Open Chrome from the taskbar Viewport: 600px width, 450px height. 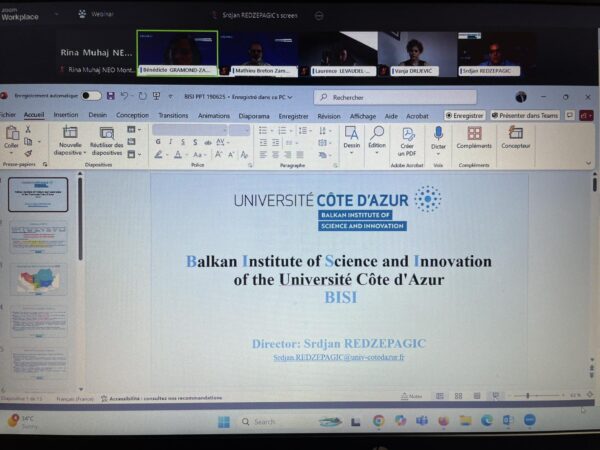tap(378, 421)
